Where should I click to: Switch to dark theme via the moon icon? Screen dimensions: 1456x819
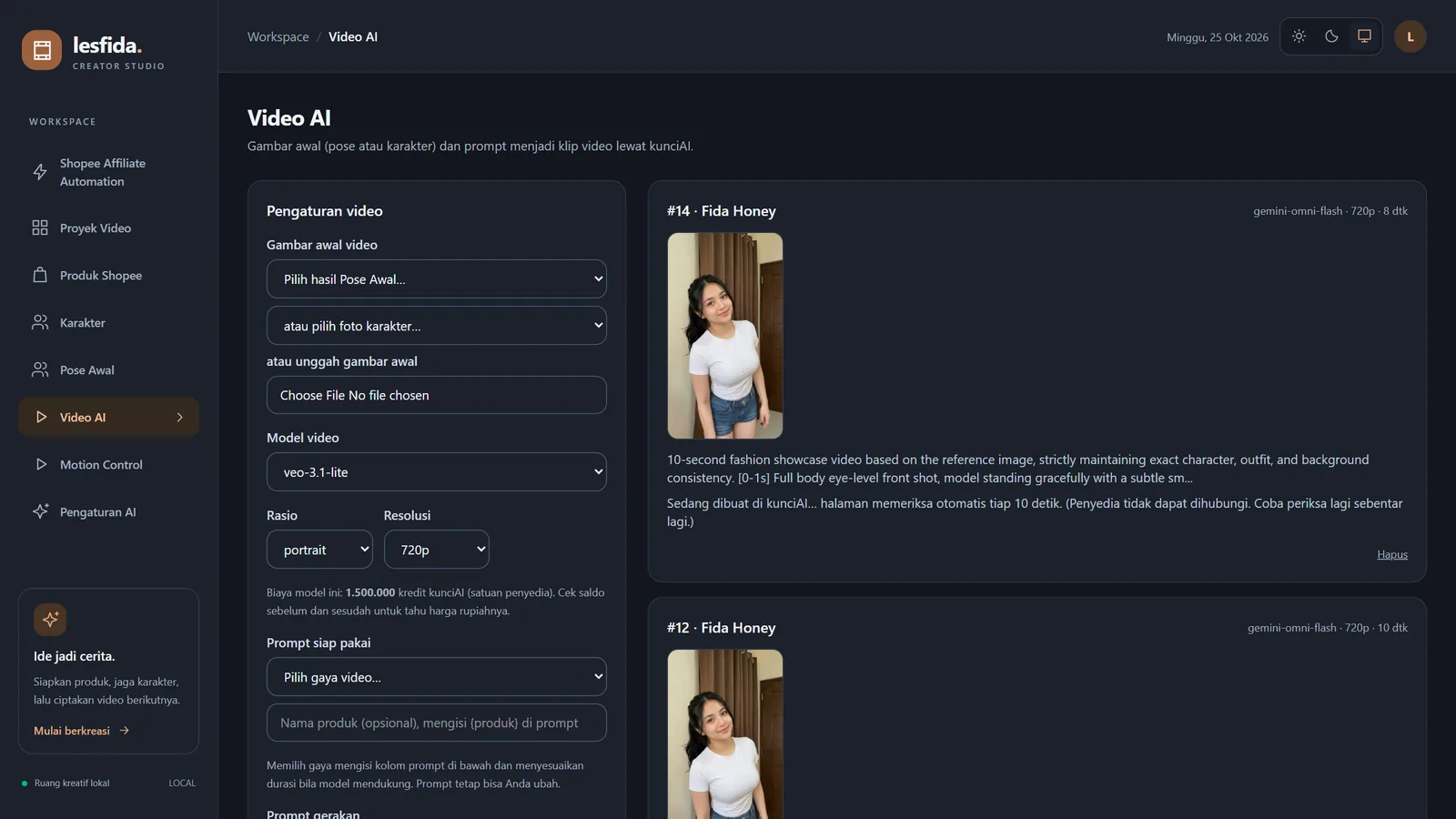[1331, 36]
